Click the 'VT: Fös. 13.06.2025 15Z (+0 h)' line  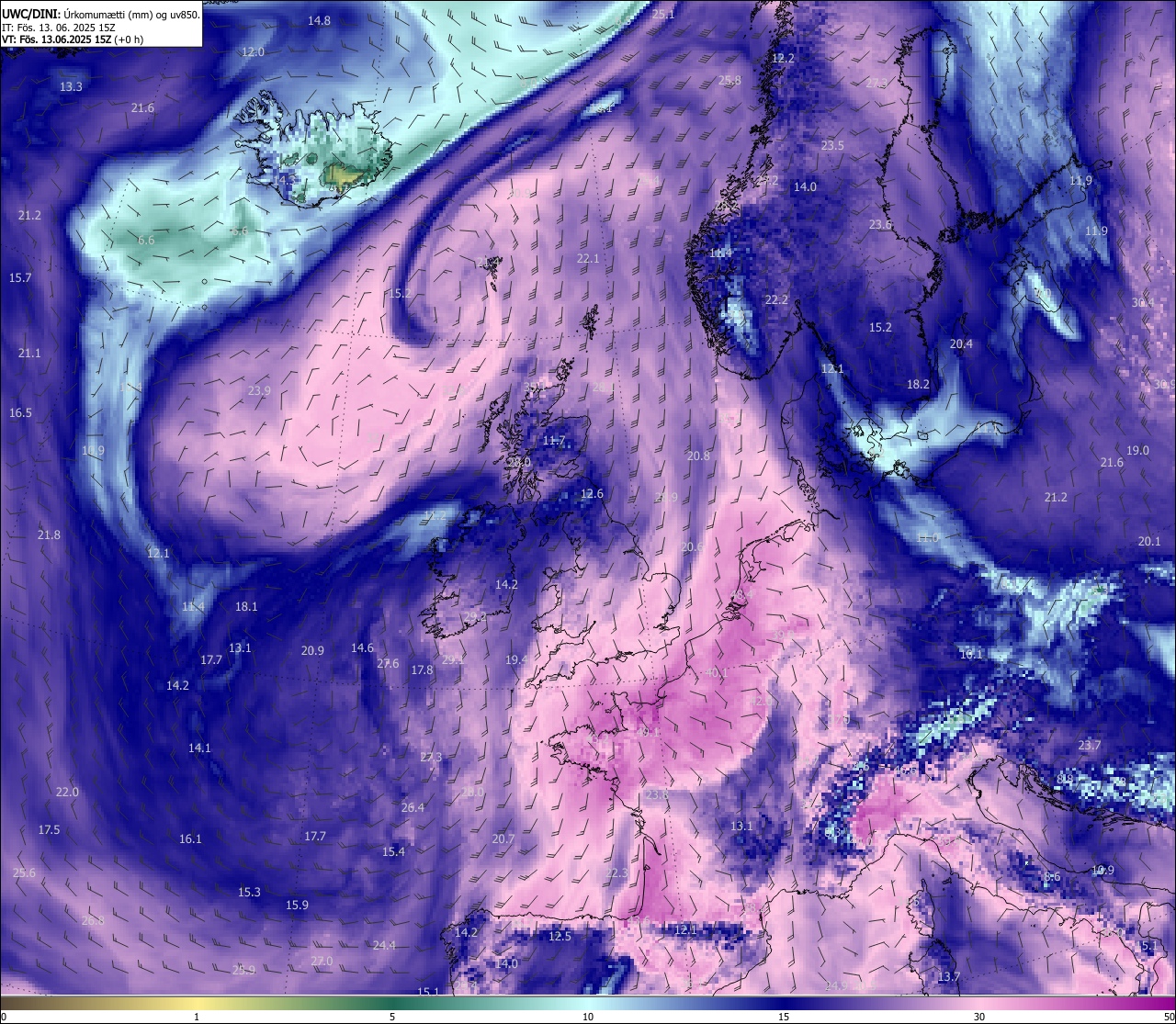pos(73,39)
